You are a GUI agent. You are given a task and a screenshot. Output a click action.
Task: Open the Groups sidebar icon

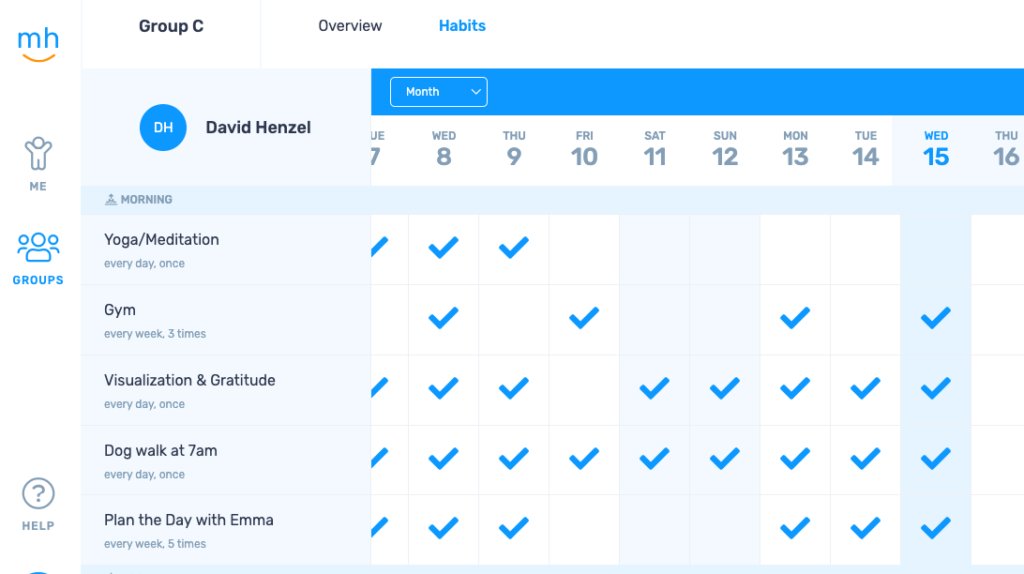[38, 247]
